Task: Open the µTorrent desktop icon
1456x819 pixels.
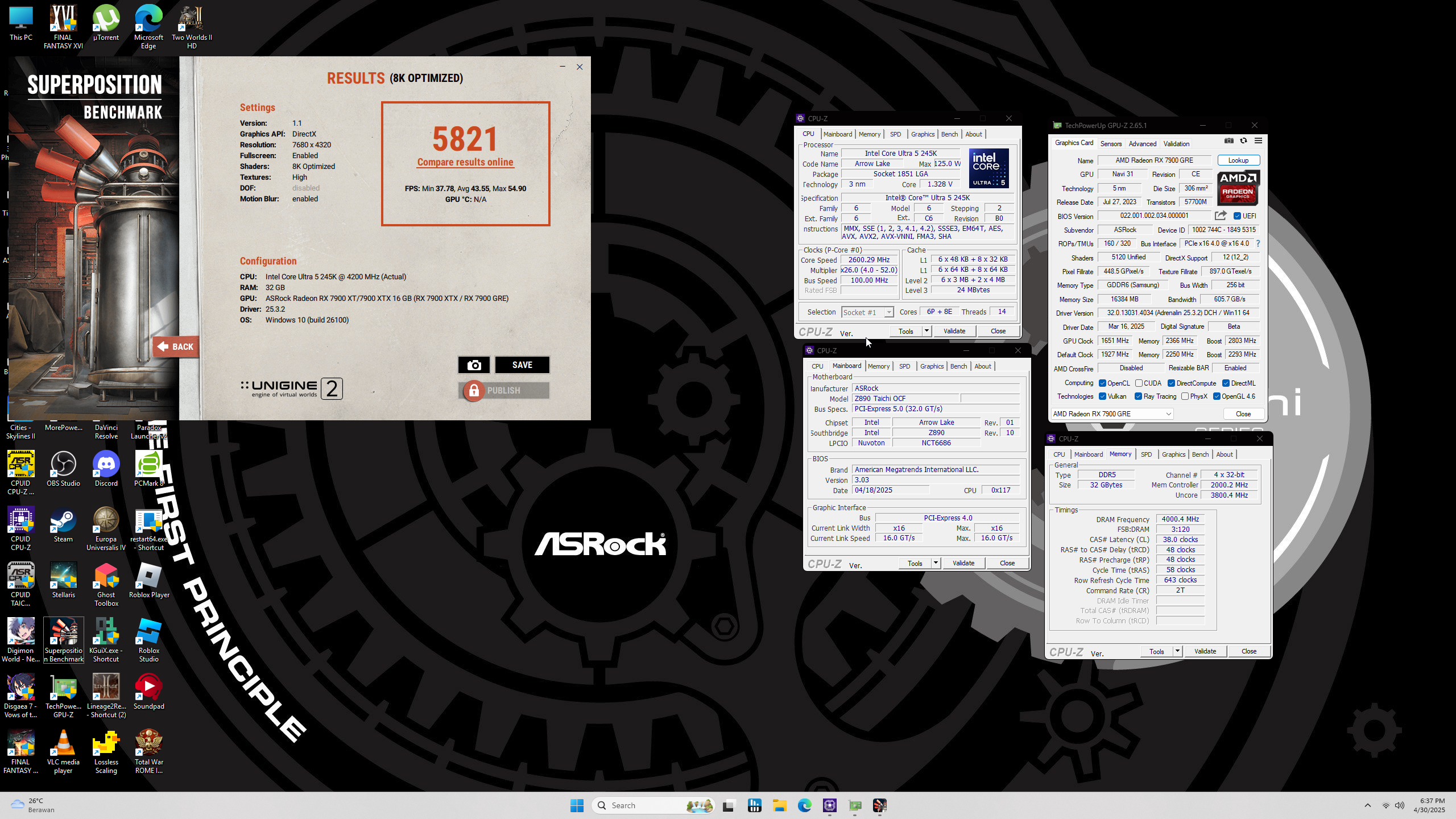Action: 106,23
